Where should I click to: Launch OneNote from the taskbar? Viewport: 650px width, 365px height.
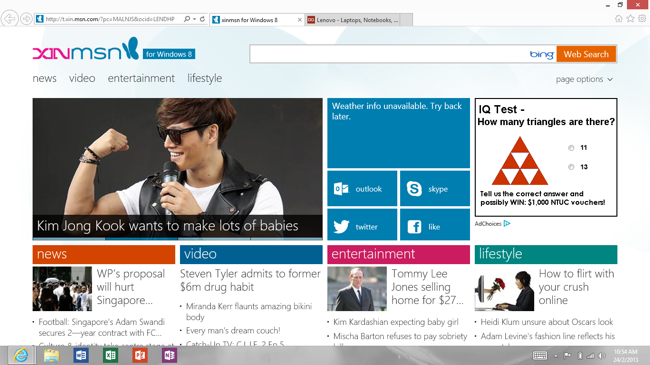tap(169, 355)
